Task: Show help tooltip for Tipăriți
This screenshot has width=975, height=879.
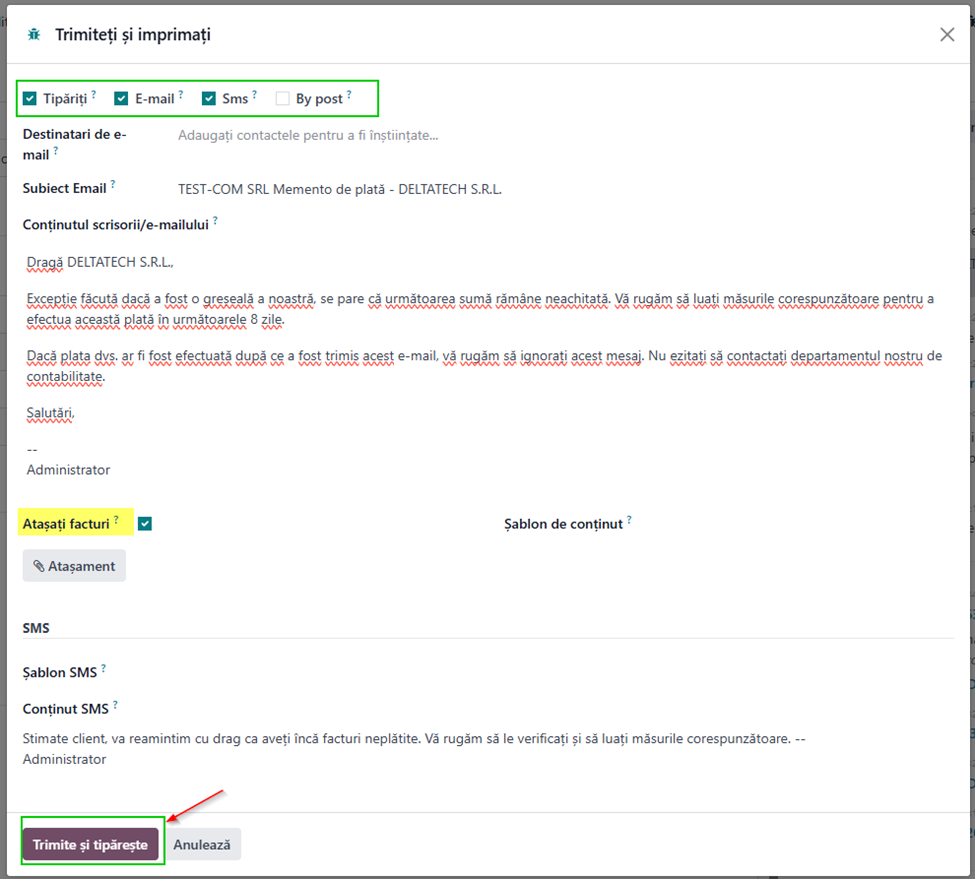Action: tap(93, 94)
